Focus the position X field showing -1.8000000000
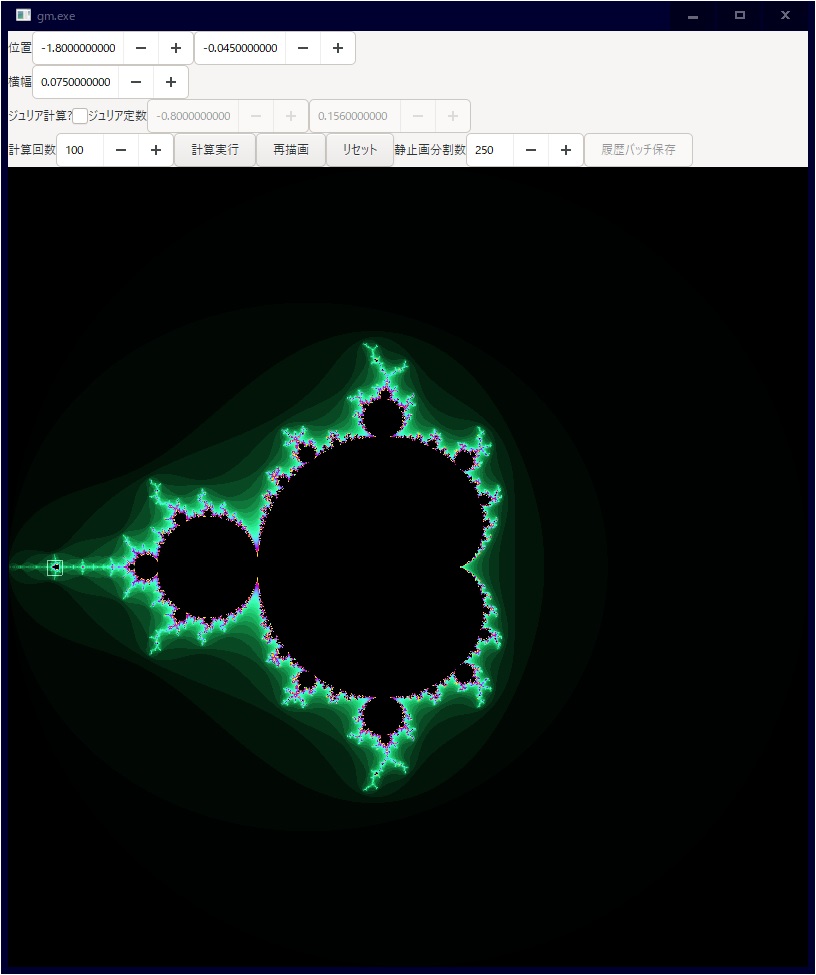Image resolution: width=816 pixels, height=975 pixels. (x=78, y=48)
